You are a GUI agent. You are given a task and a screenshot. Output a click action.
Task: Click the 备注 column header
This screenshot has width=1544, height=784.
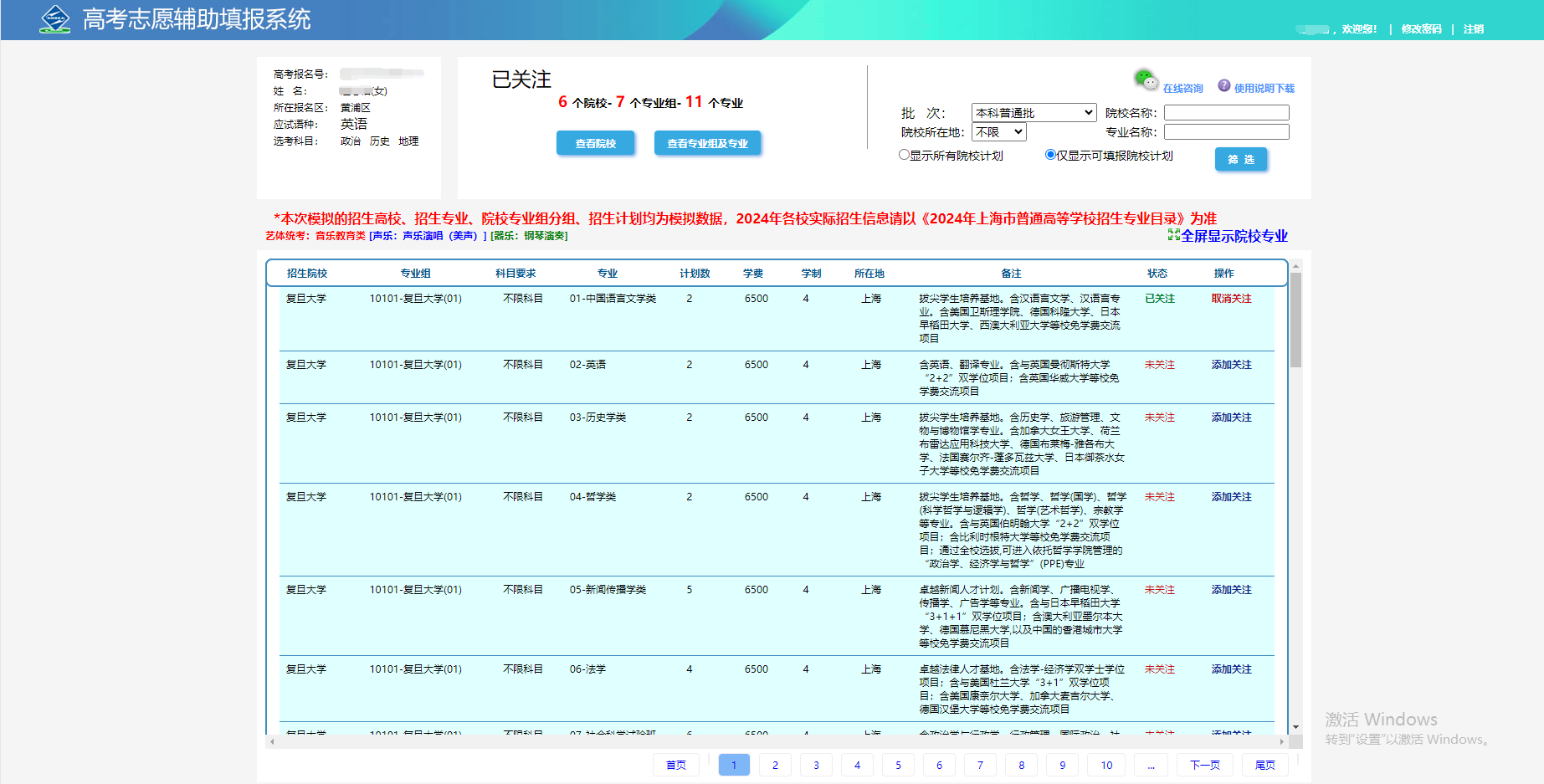click(x=1011, y=273)
